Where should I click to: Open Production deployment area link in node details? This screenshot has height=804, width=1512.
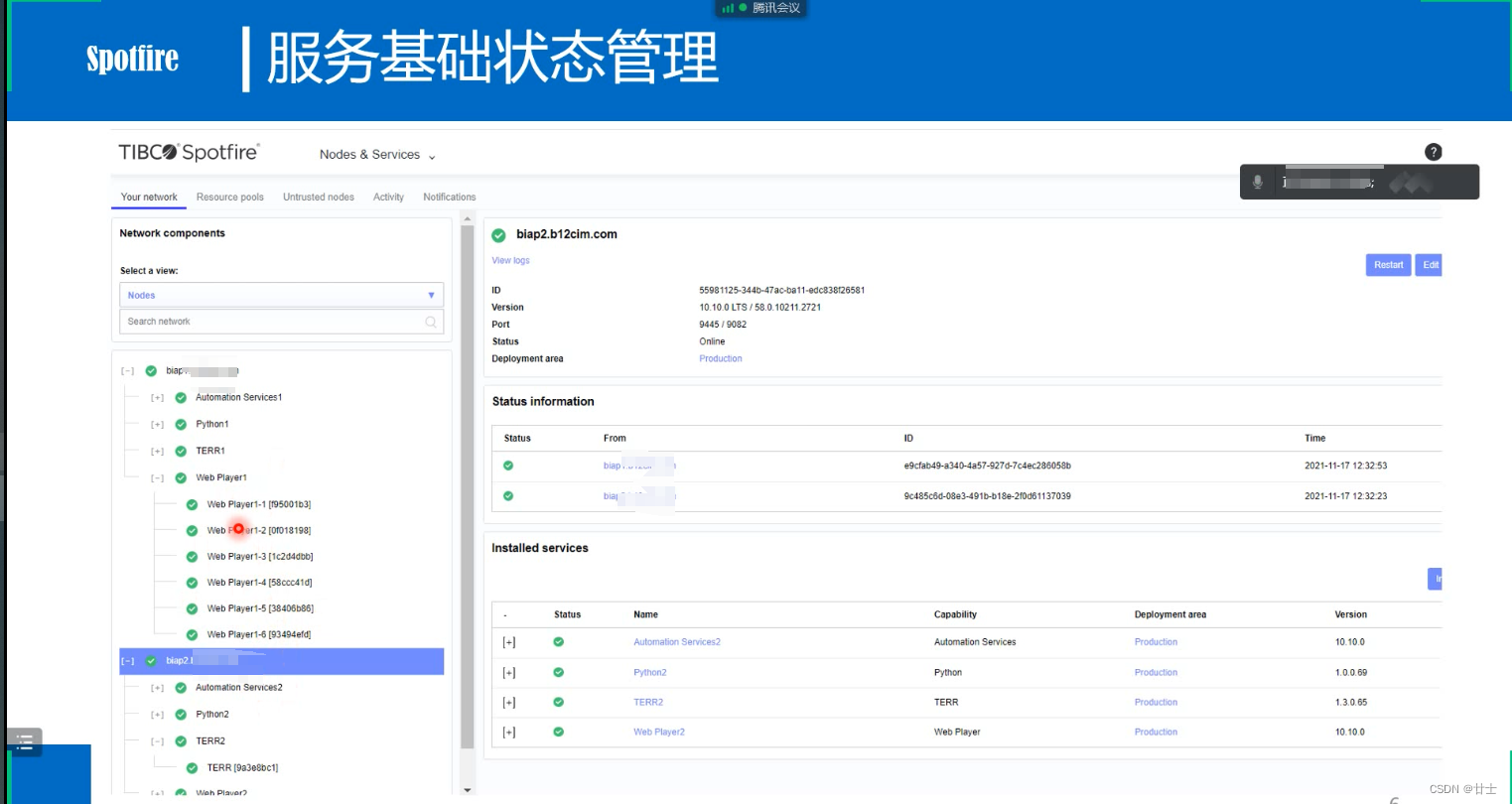click(721, 359)
